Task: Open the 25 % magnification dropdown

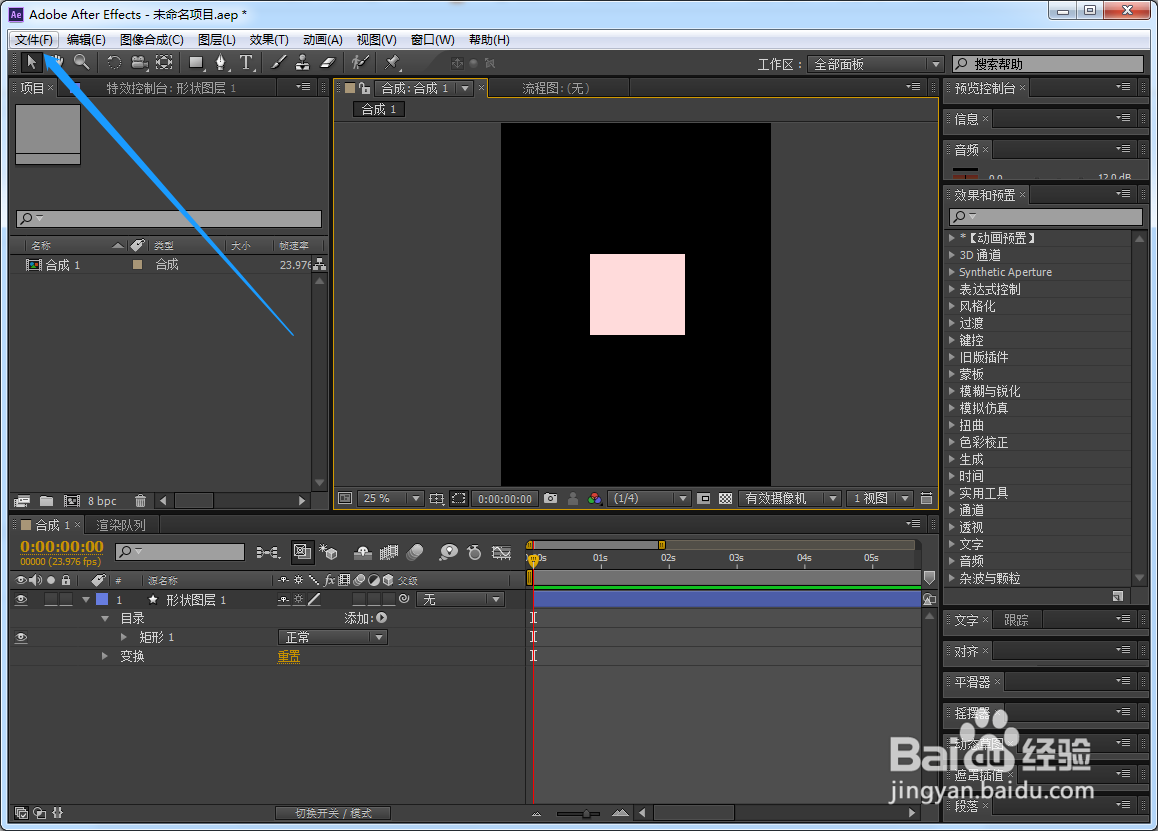Action: point(391,499)
